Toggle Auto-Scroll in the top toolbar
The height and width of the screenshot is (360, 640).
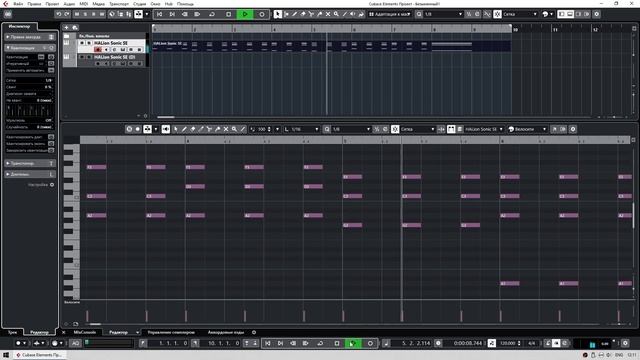[138, 14]
